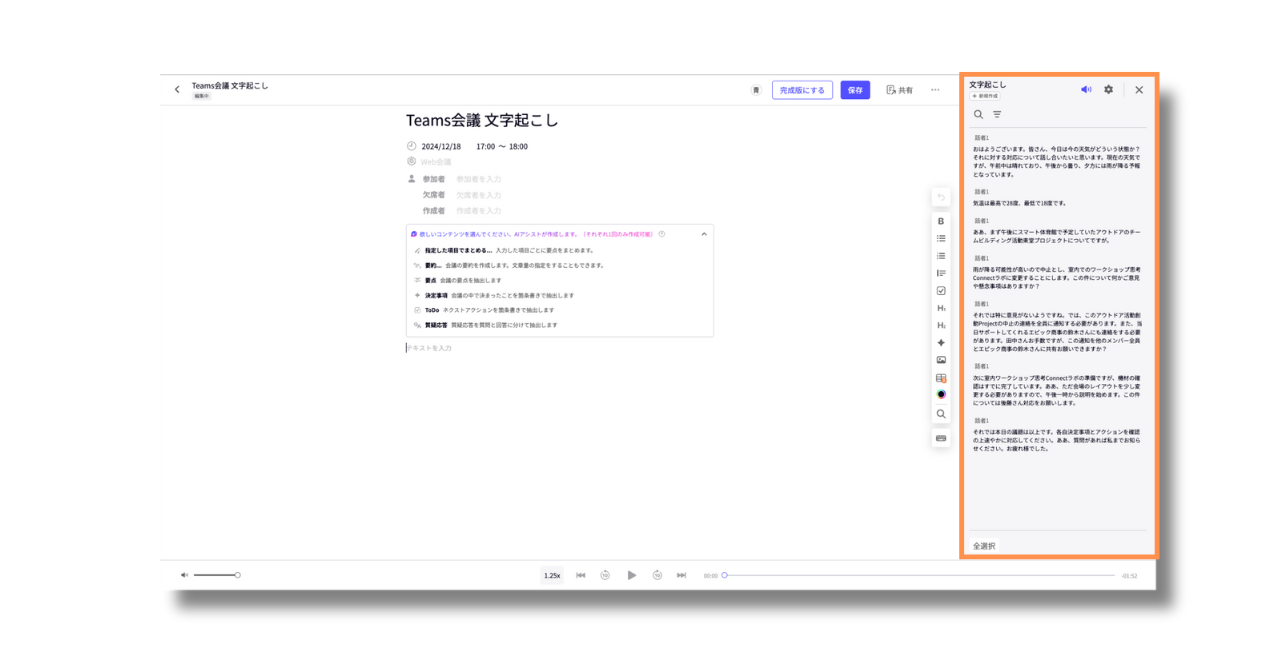Viewport: 1280px width, 670px height.
Task: Mute the playback volume icon
Action: pyautogui.click(x=184, y=575)
